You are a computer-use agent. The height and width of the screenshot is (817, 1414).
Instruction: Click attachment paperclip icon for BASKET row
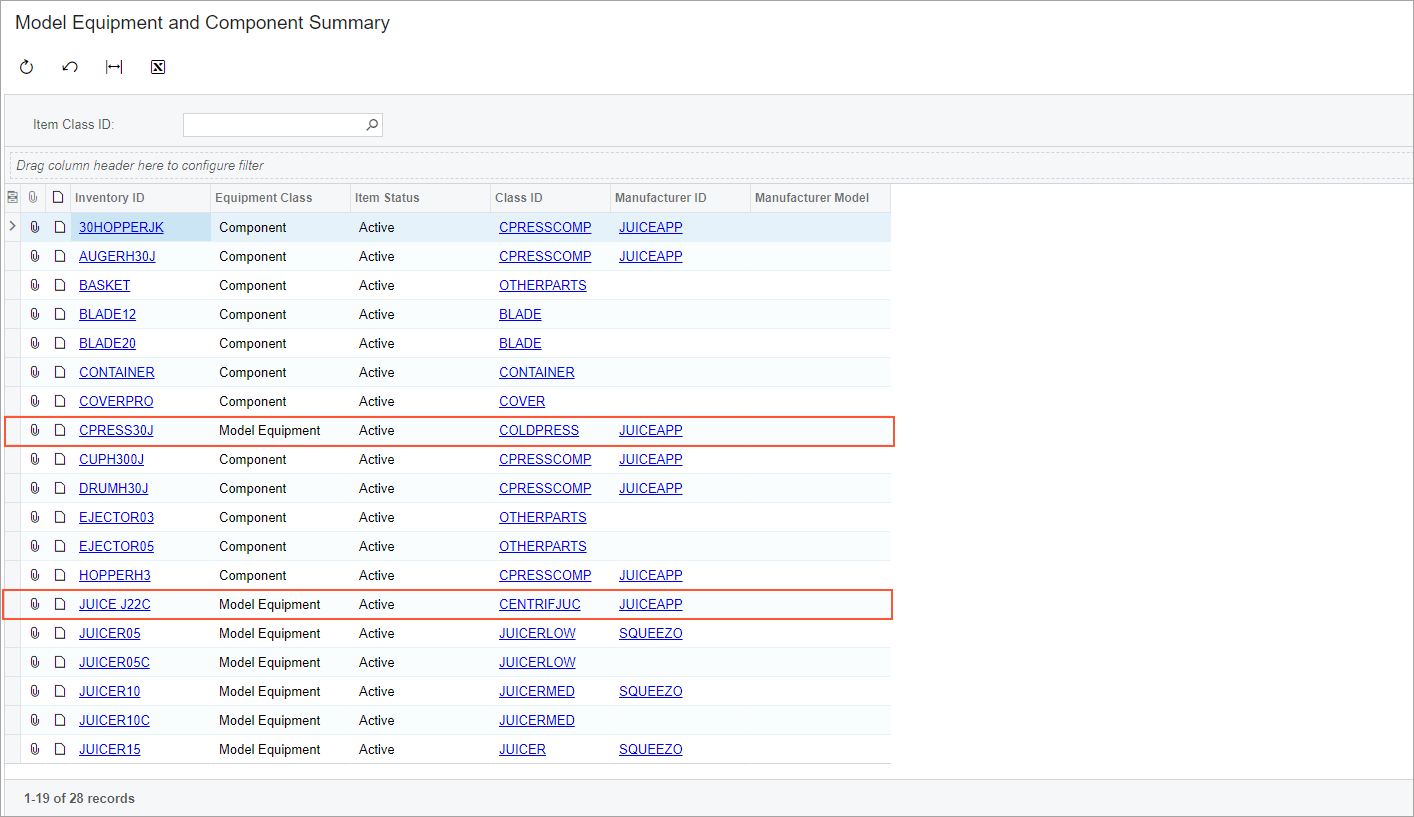pyautogui.click(x=34, y=285)
